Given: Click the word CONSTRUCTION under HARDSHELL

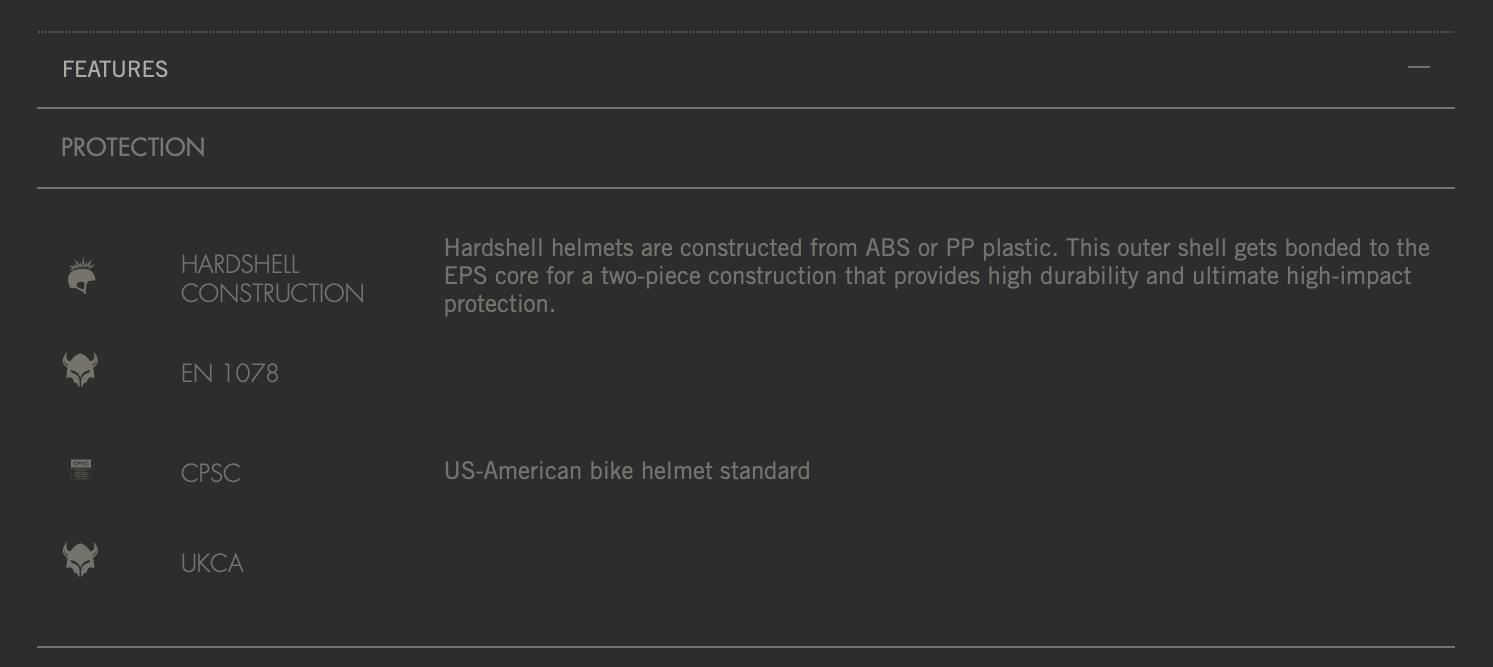Looking at the screenshot, I should [x=272, y=293].
